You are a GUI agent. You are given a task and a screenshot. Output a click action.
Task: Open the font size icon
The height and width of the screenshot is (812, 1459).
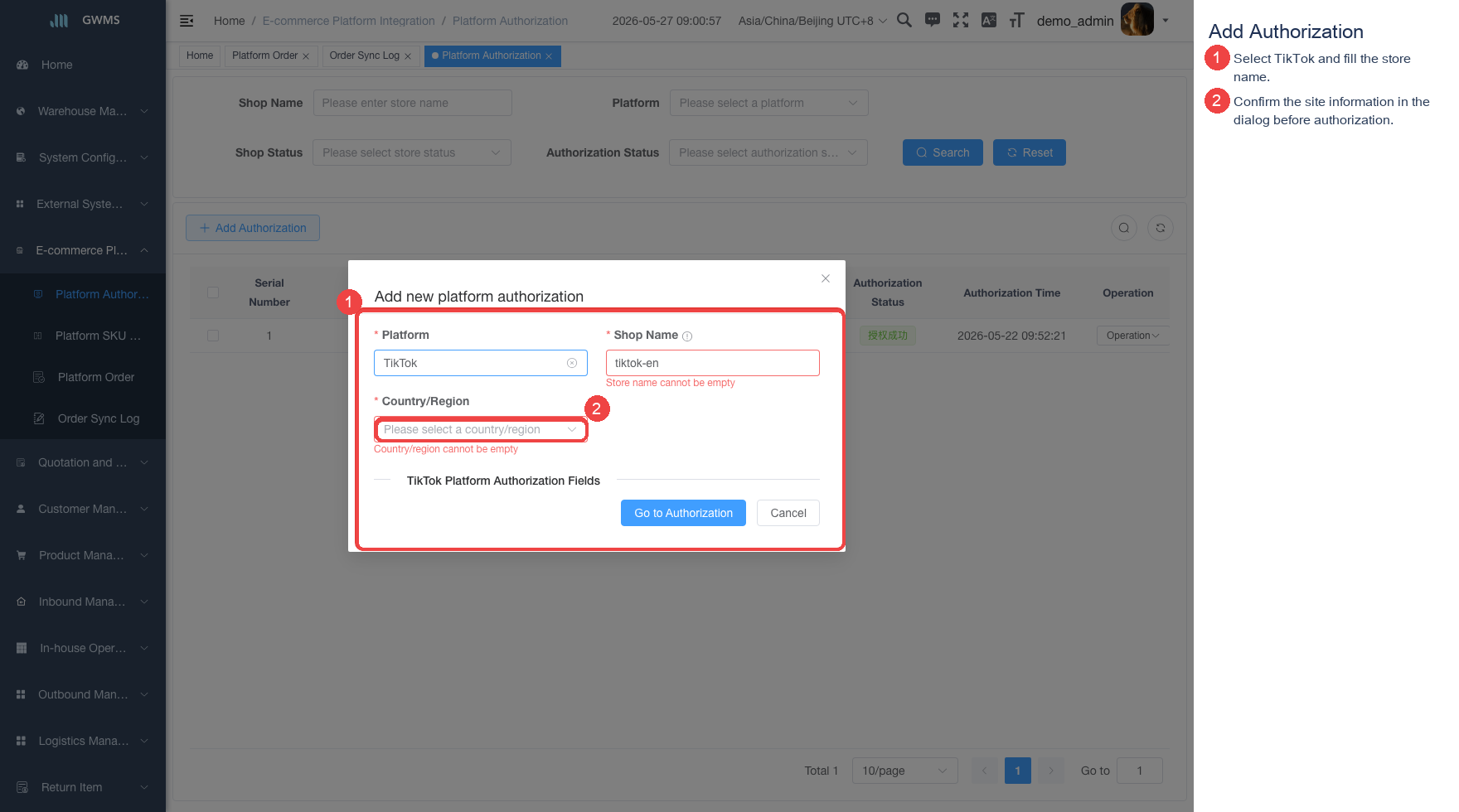pyautogui.click(x=1017, y=20)
